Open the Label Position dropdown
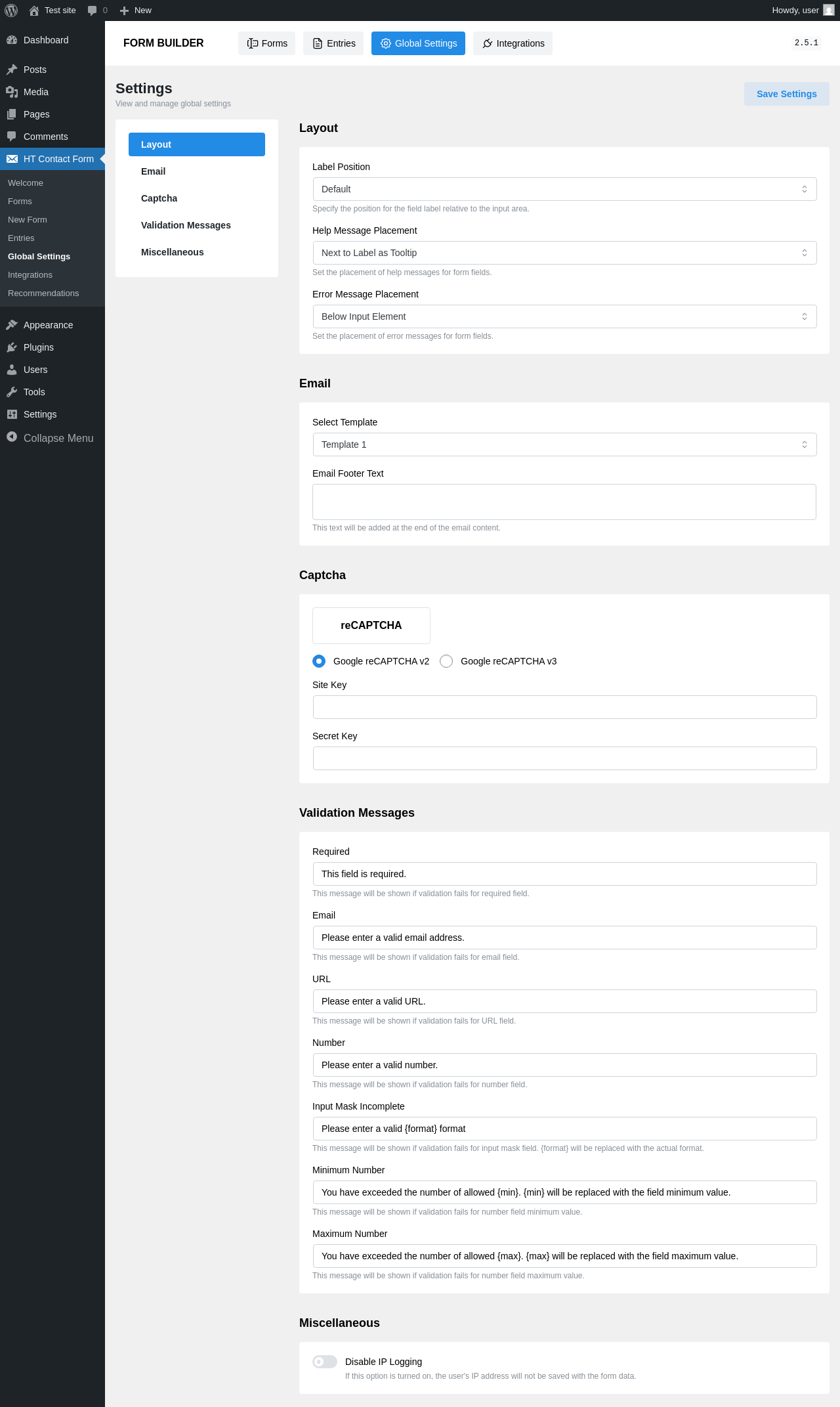Image resolution: width=840 pixels, height=1407 pixels. tap(564, 189)
